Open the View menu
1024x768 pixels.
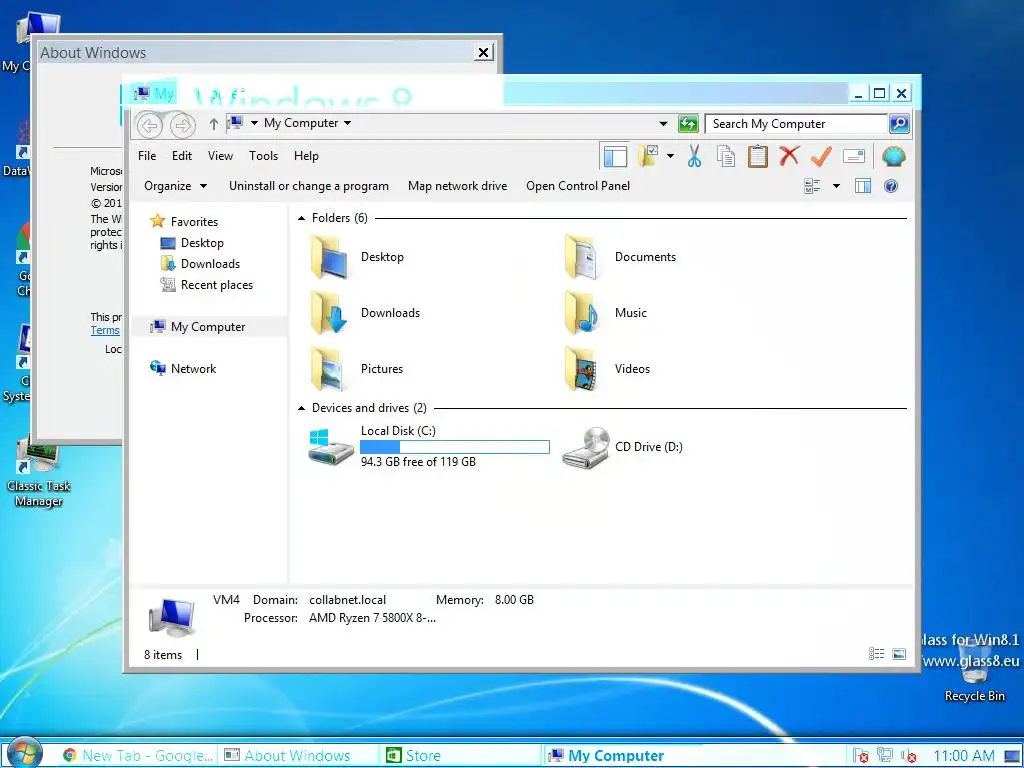pos(220,156)
